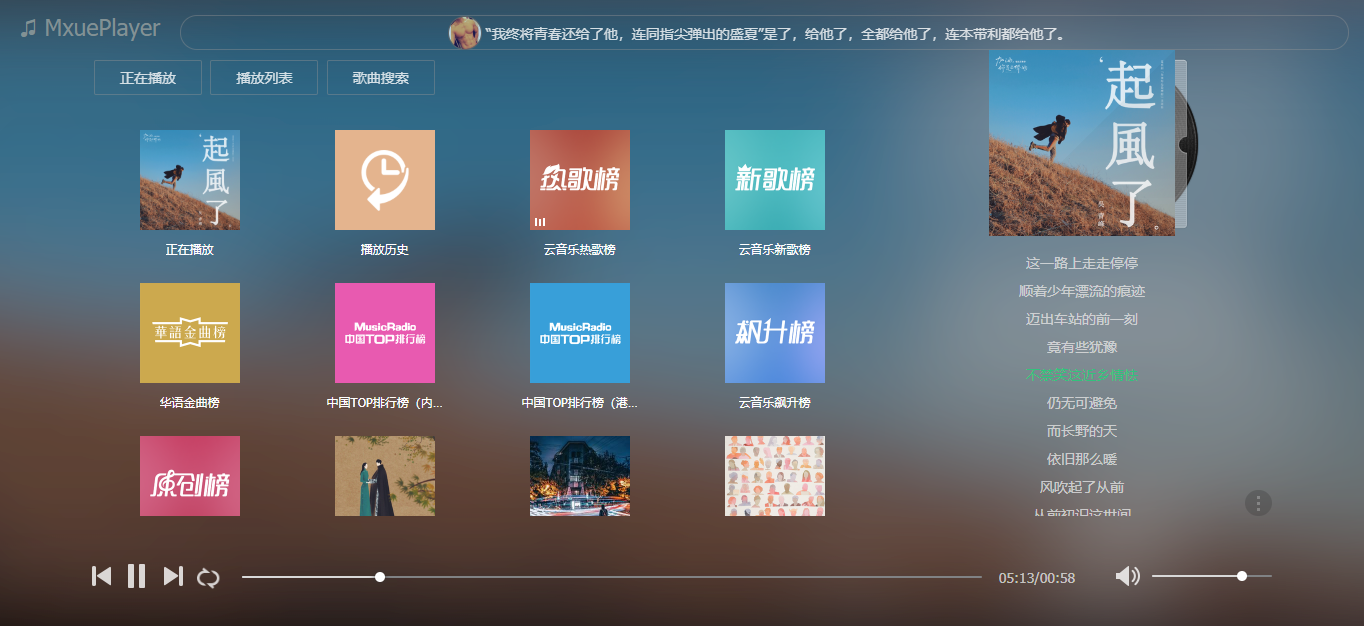Image resolution: width=1364 pixels, height=626 pixels.
Task: Click the 云音乐热歌榜 label text
Action: 580,250
